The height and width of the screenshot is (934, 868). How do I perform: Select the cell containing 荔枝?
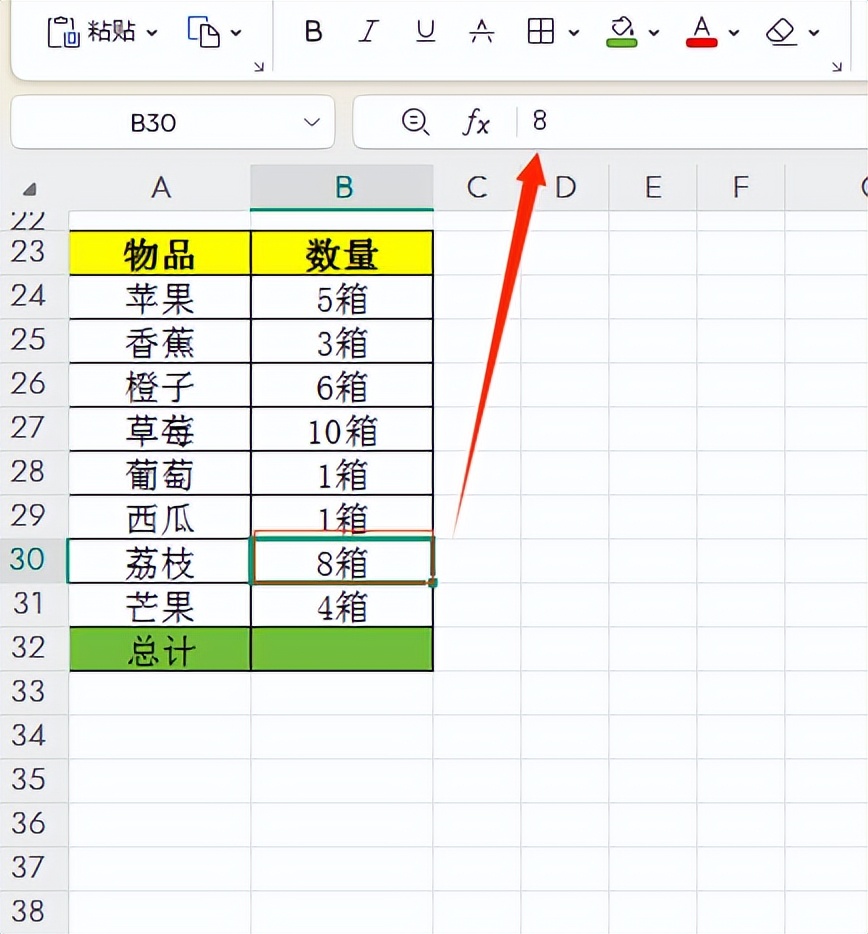pos(160,561)
